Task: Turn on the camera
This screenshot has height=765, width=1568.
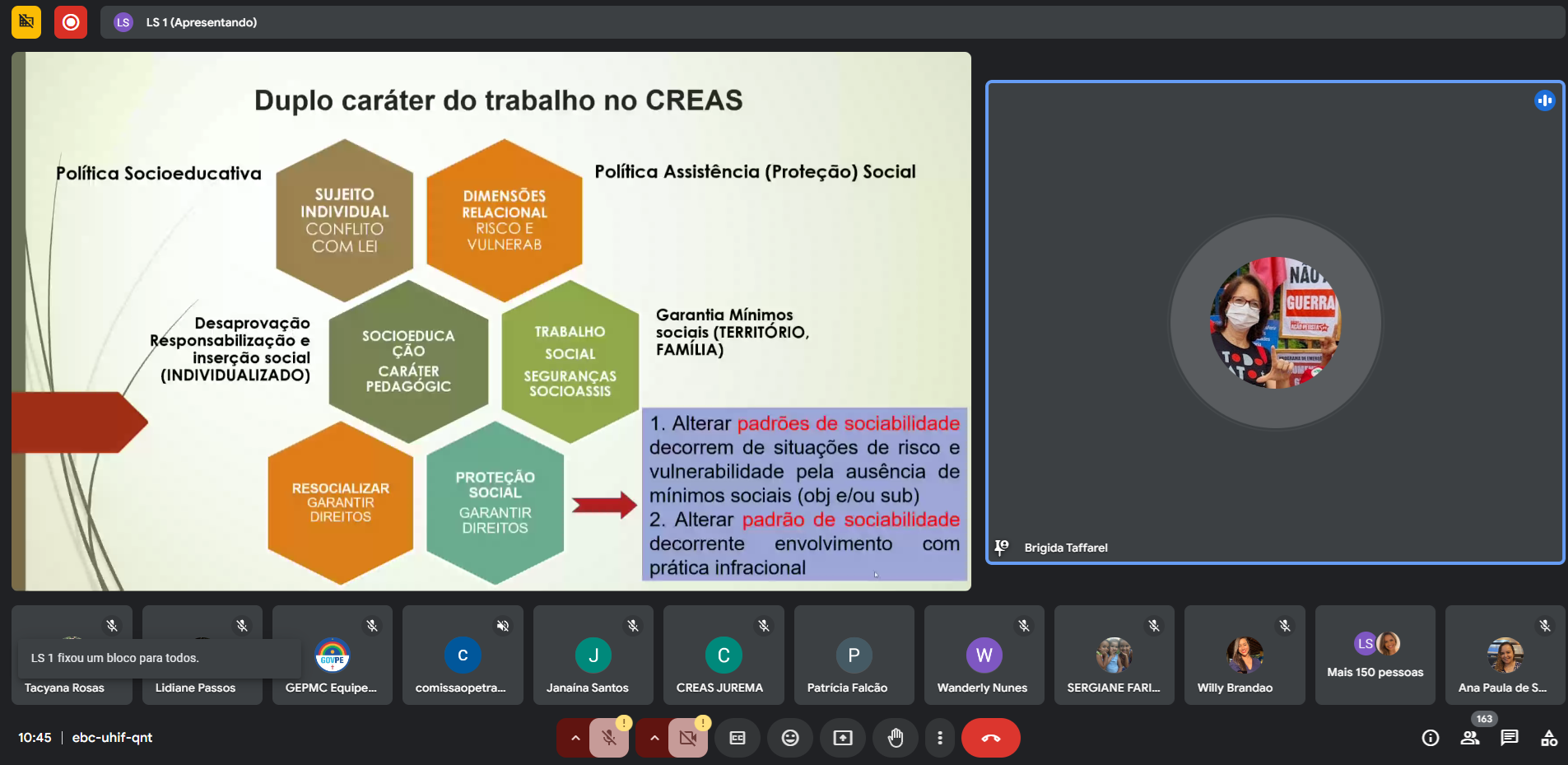Action: 688,738
